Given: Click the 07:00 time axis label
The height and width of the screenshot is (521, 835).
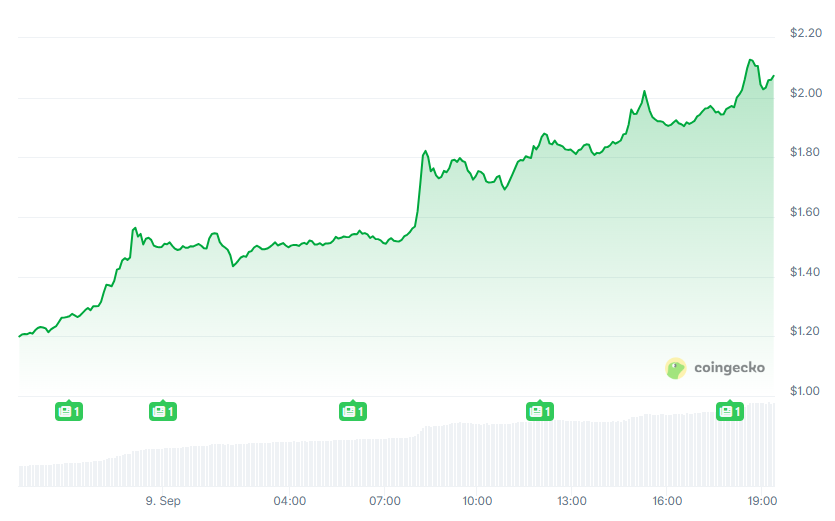Looking at the screenshot, I should coord(385,500).
